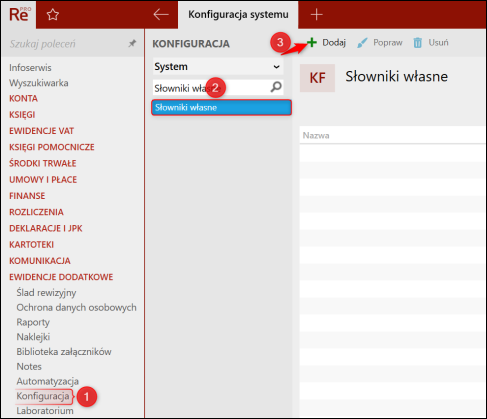Expand the DEKLARACJE I JPK section
Viewport: 487px width, 419px height.
click(46, 228)
